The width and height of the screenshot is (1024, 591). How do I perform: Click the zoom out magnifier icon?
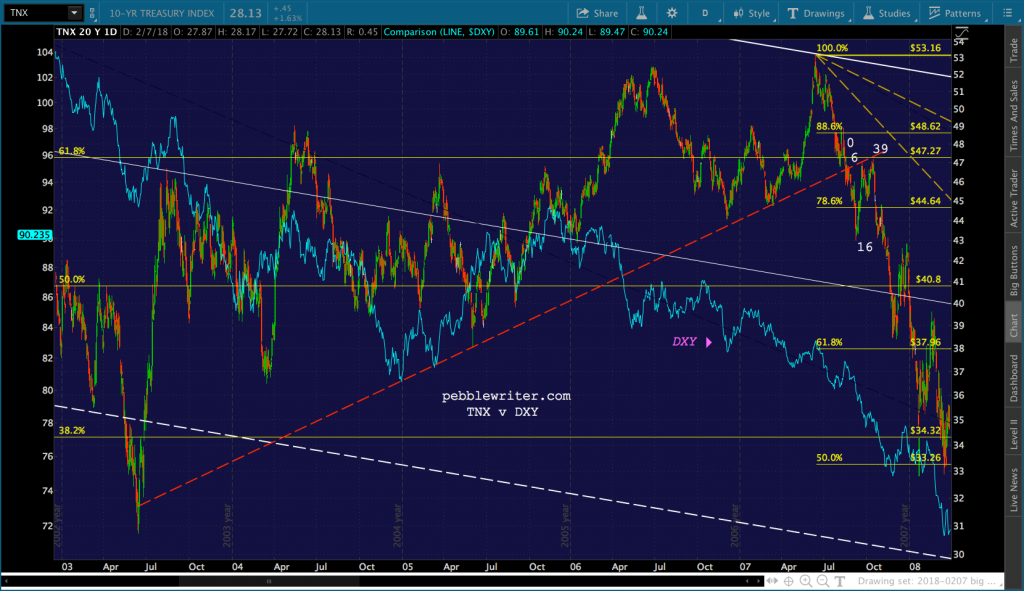(823, 581)
